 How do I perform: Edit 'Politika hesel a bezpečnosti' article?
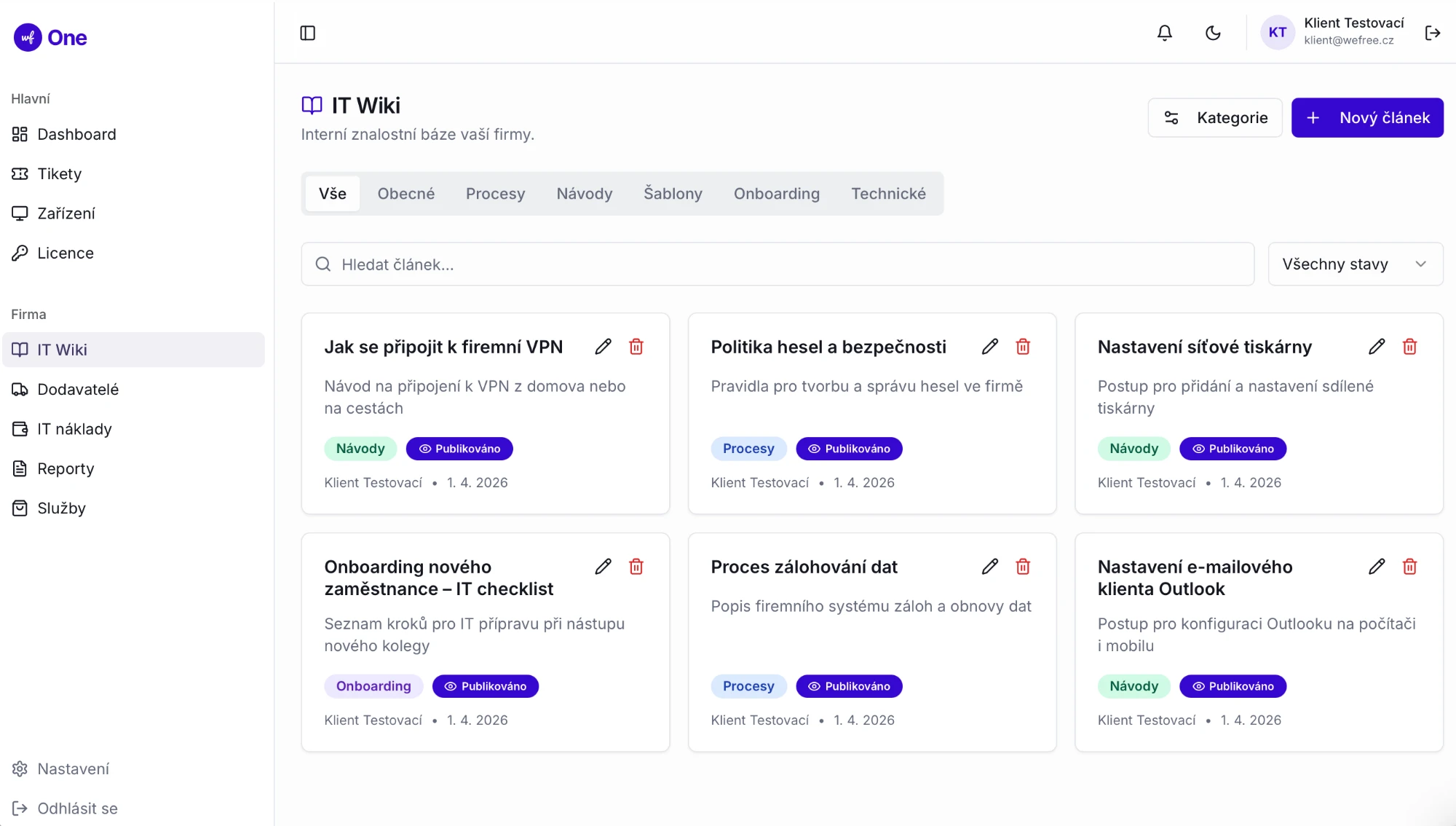pos(989,347)
